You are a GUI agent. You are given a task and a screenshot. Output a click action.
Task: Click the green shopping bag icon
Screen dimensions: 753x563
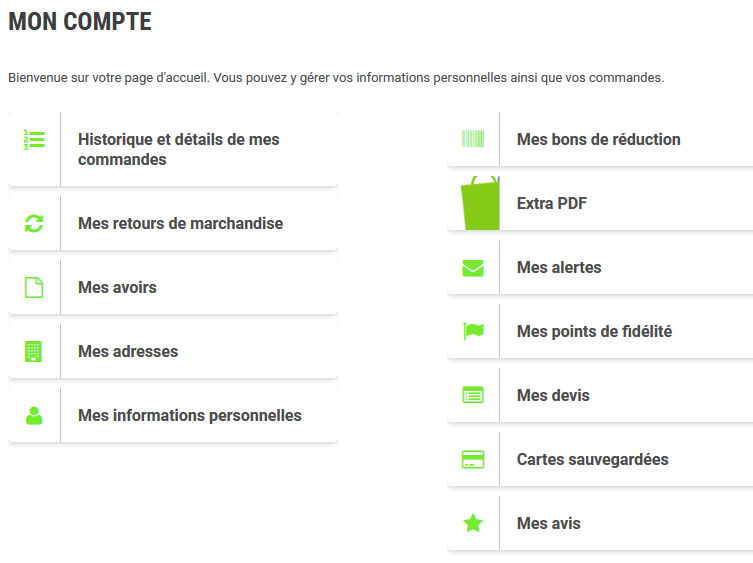[478, 203]
